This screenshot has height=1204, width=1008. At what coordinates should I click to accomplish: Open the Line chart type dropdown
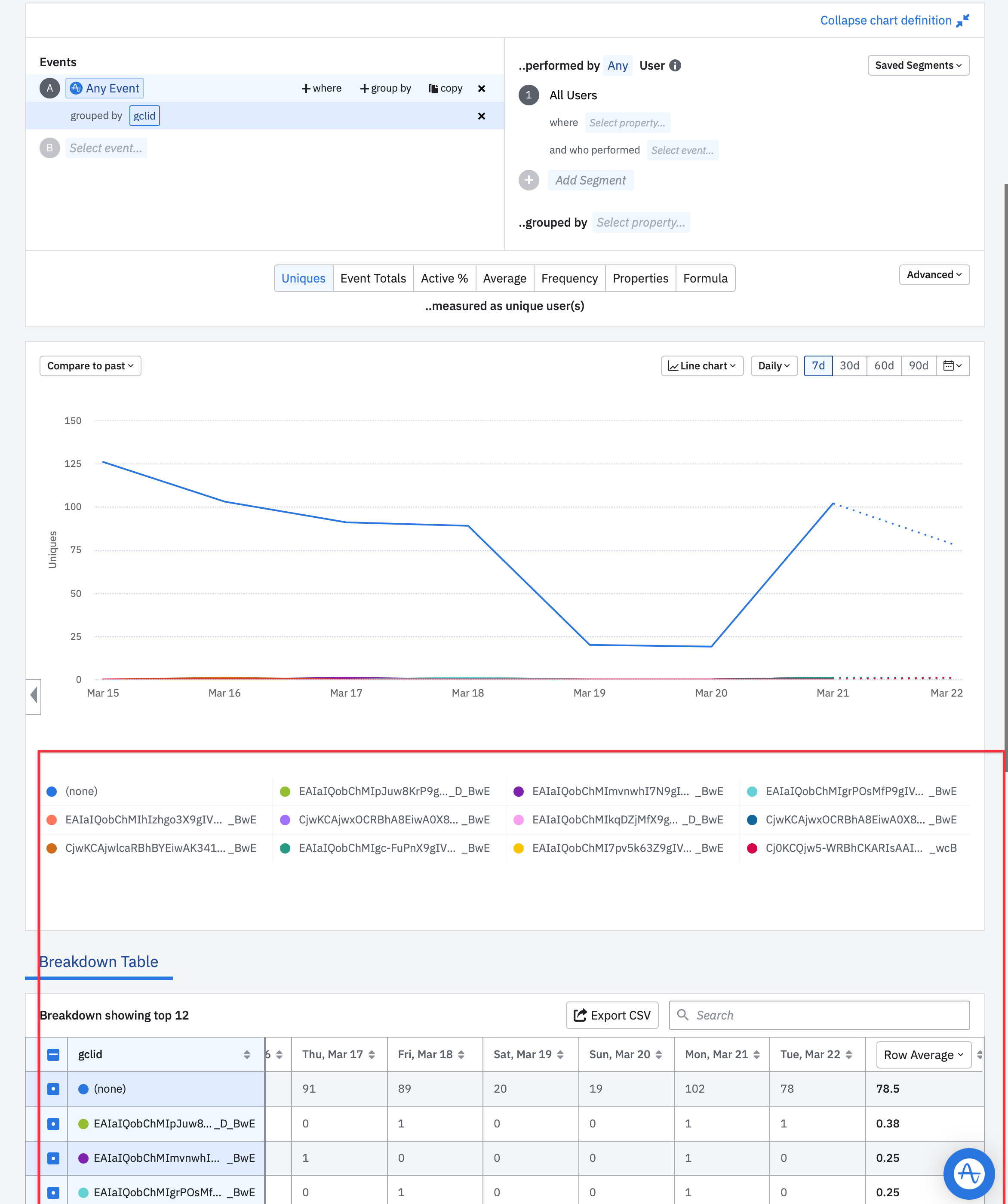702,366
